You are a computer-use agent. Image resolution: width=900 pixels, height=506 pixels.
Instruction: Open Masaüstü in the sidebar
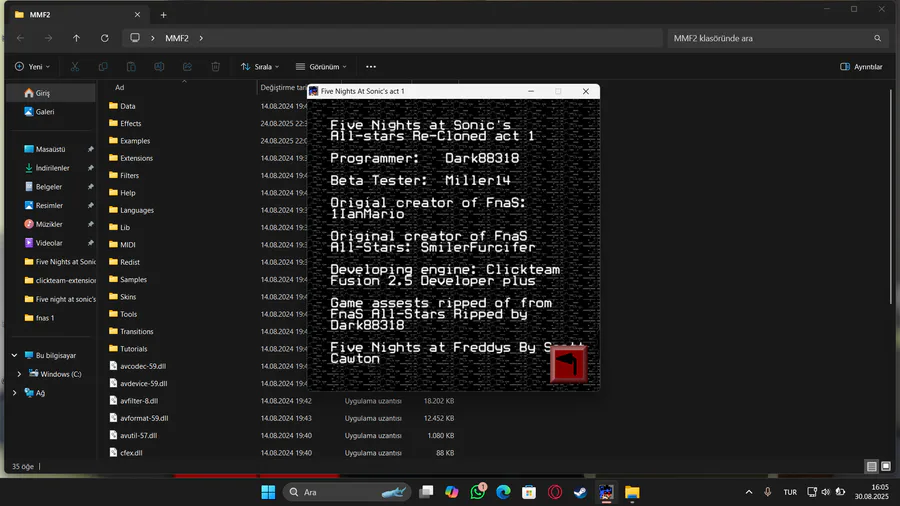51,149
